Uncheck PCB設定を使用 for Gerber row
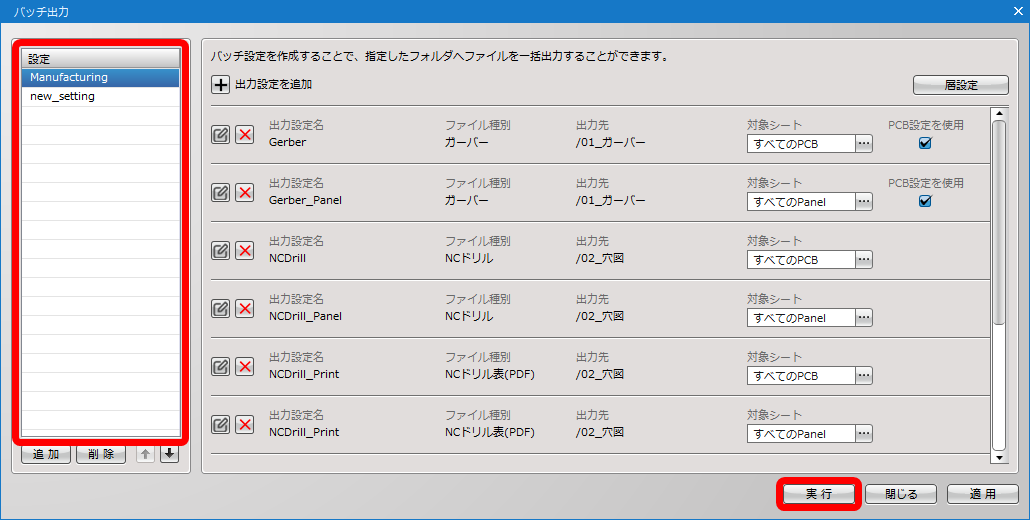The height and width of the screenshot is (520, 1030). [925, 143]
